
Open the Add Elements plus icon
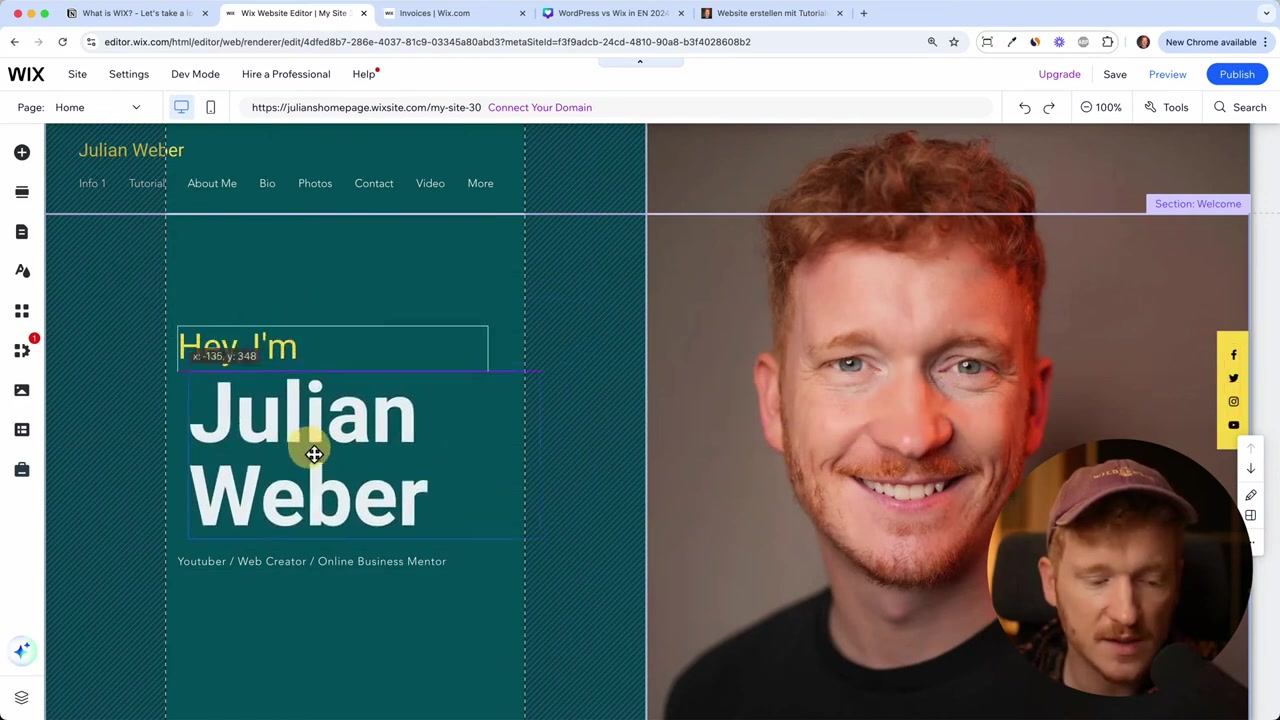tap(22, 152)
